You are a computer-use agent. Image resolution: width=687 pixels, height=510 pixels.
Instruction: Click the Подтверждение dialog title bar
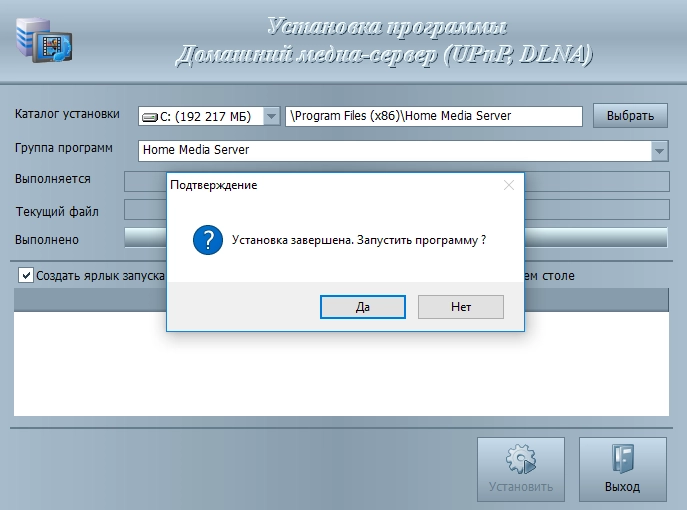point(330,185)
